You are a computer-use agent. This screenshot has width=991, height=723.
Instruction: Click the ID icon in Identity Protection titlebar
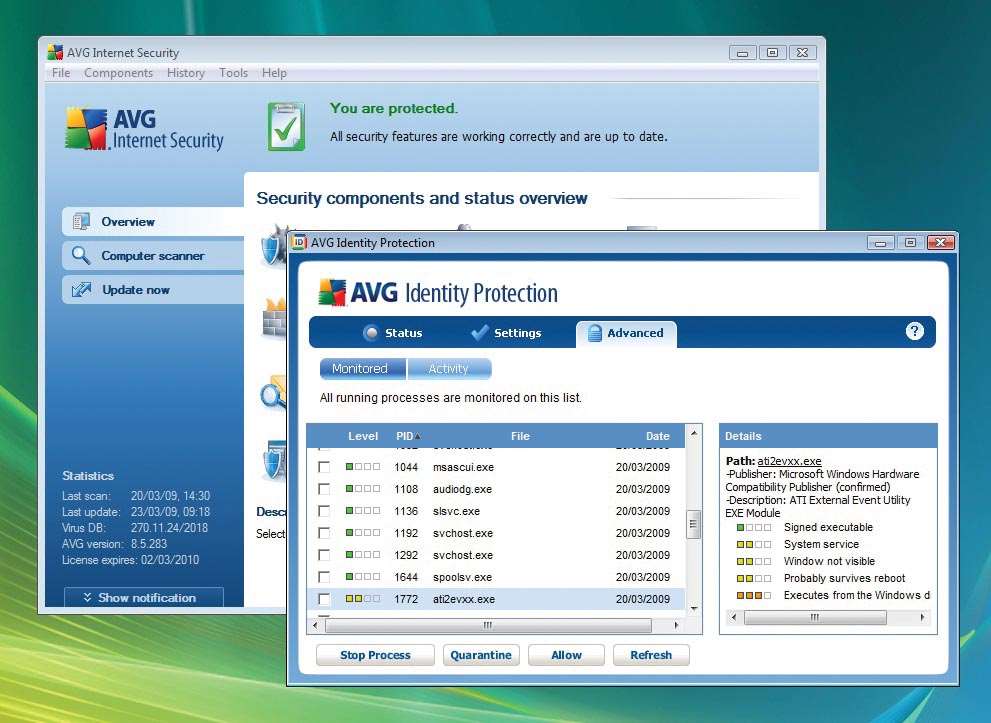pos(299,242)
